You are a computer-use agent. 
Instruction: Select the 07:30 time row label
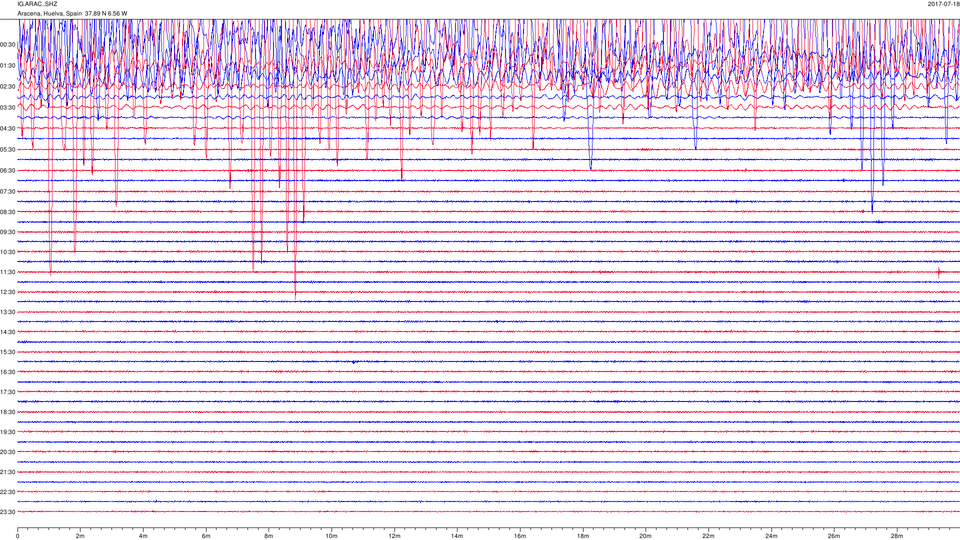pos(7,191)
